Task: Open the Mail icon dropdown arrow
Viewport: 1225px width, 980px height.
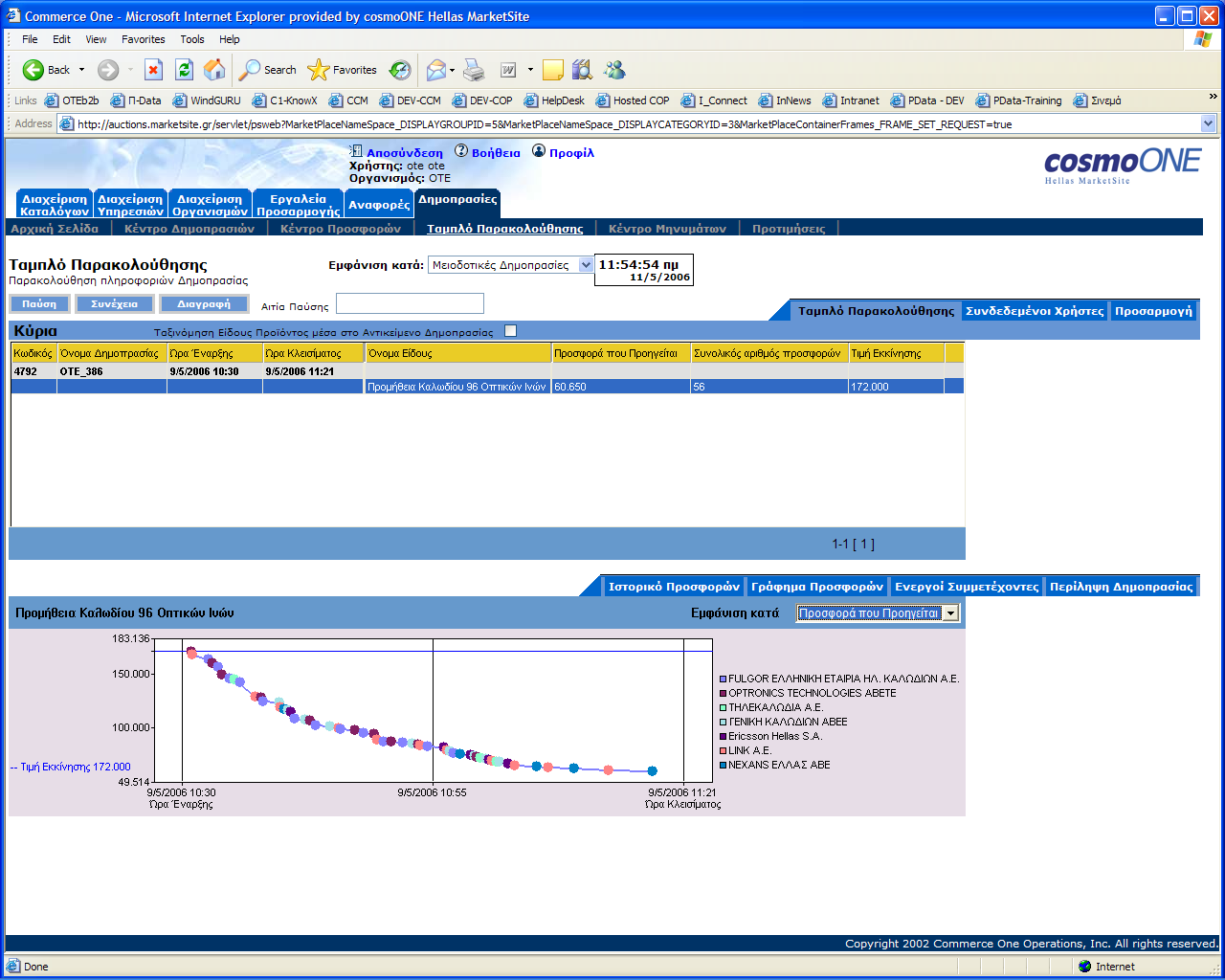Action: click(452, 70)
